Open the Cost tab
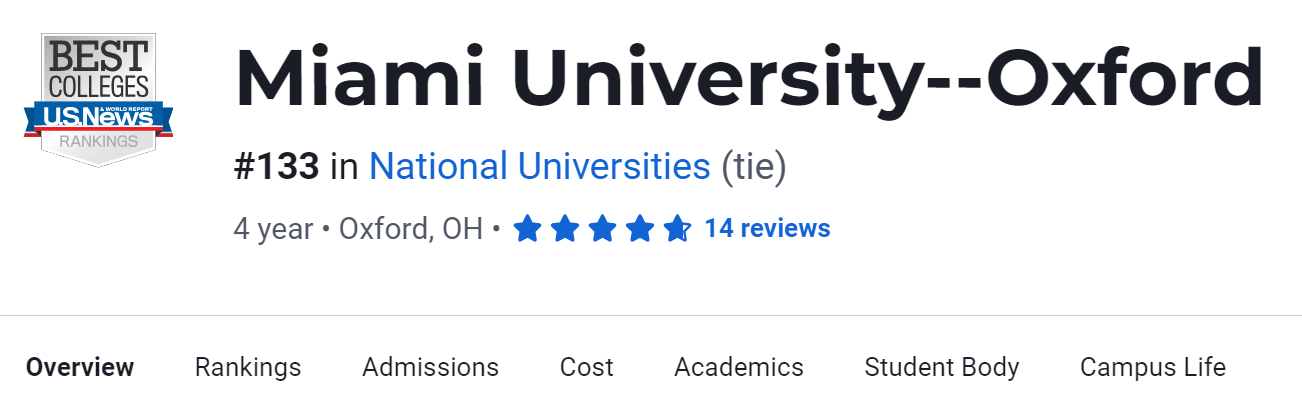Image resolution: width=1302 pixels, height=403 pixels. point(587,367)
